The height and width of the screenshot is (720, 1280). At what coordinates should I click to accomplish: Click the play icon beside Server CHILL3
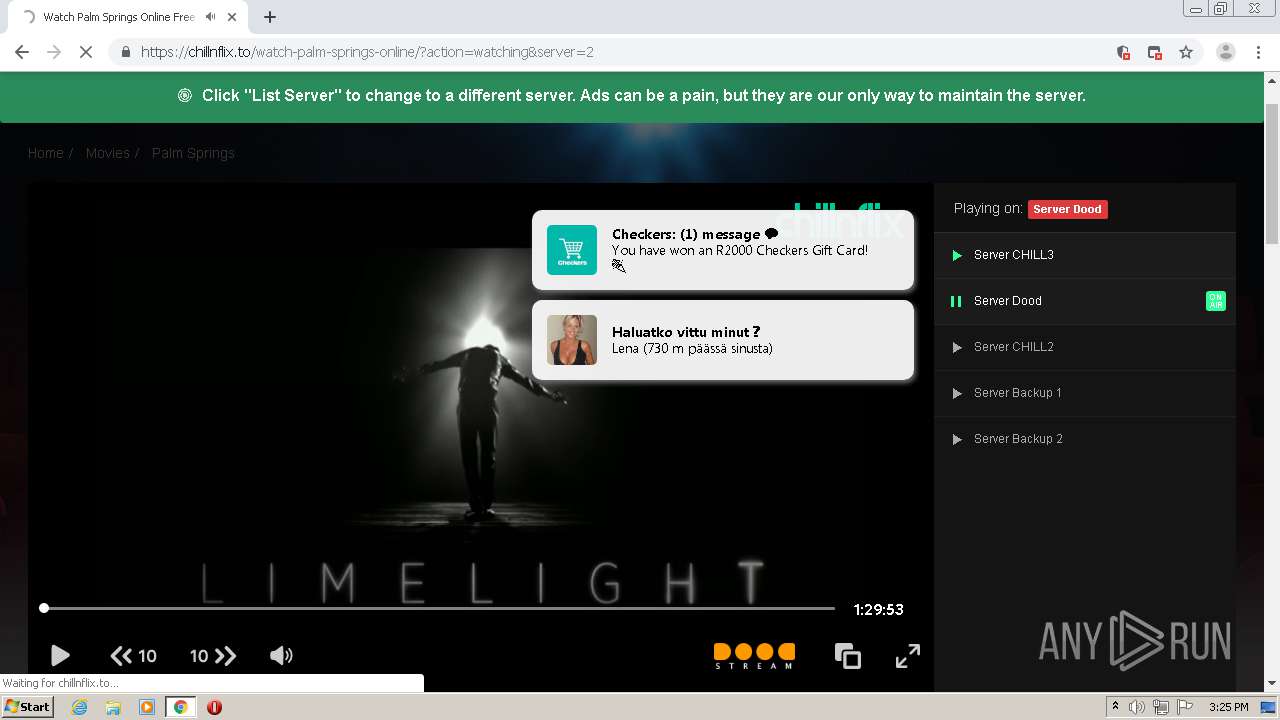[957, 255]
